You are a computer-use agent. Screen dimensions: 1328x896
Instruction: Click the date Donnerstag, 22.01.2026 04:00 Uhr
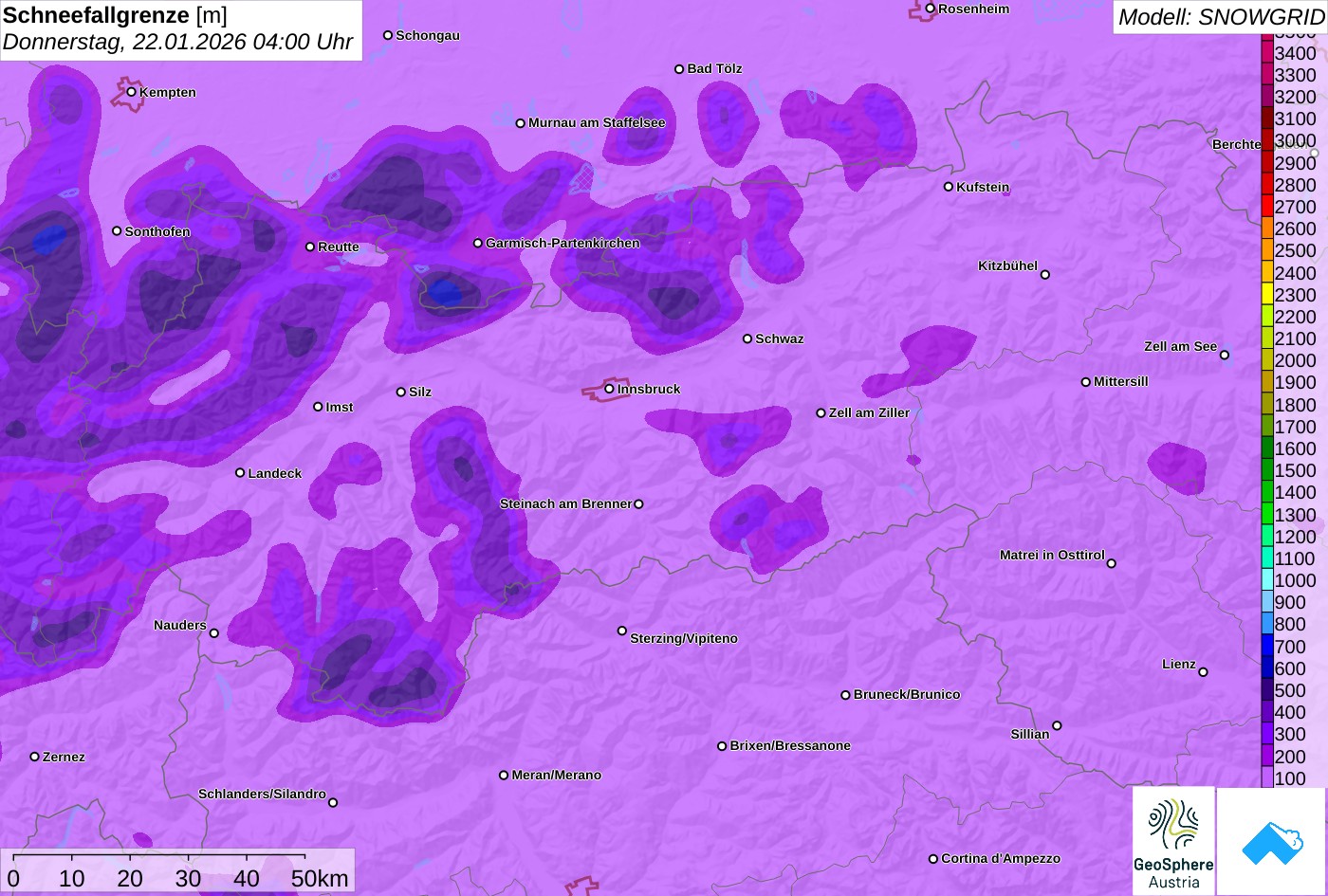[177, 42]
